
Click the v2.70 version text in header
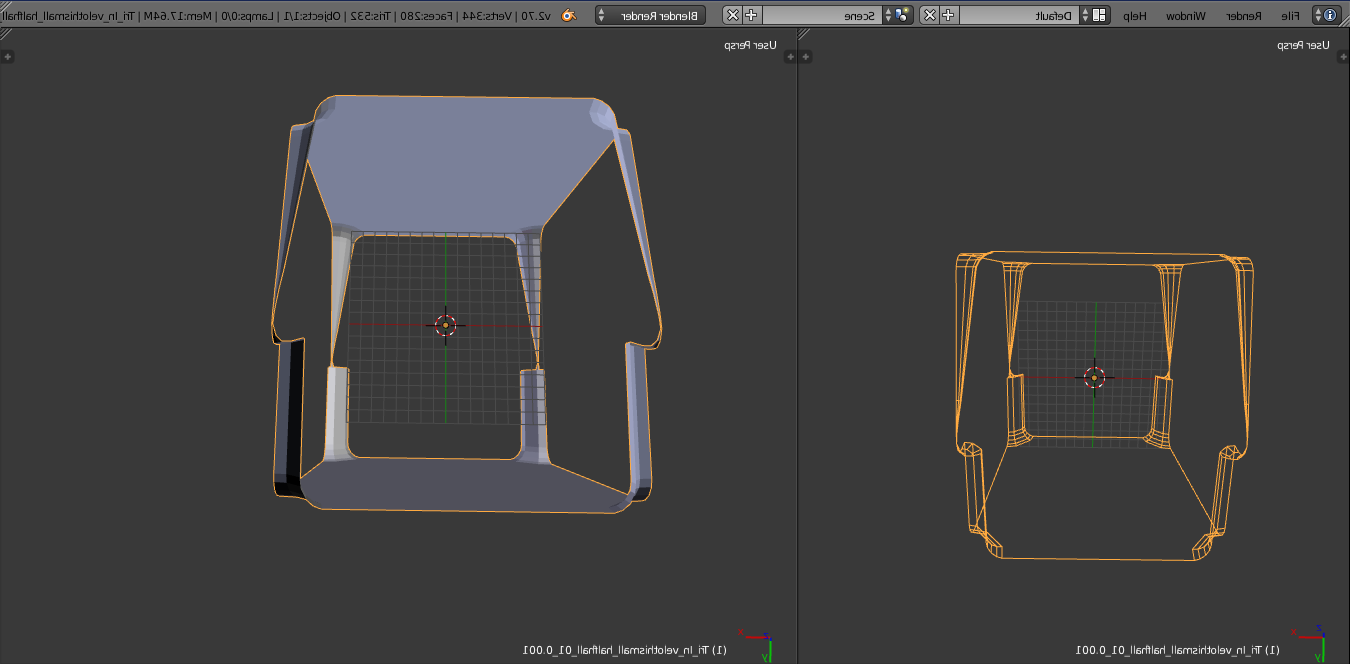pos(536,15)
